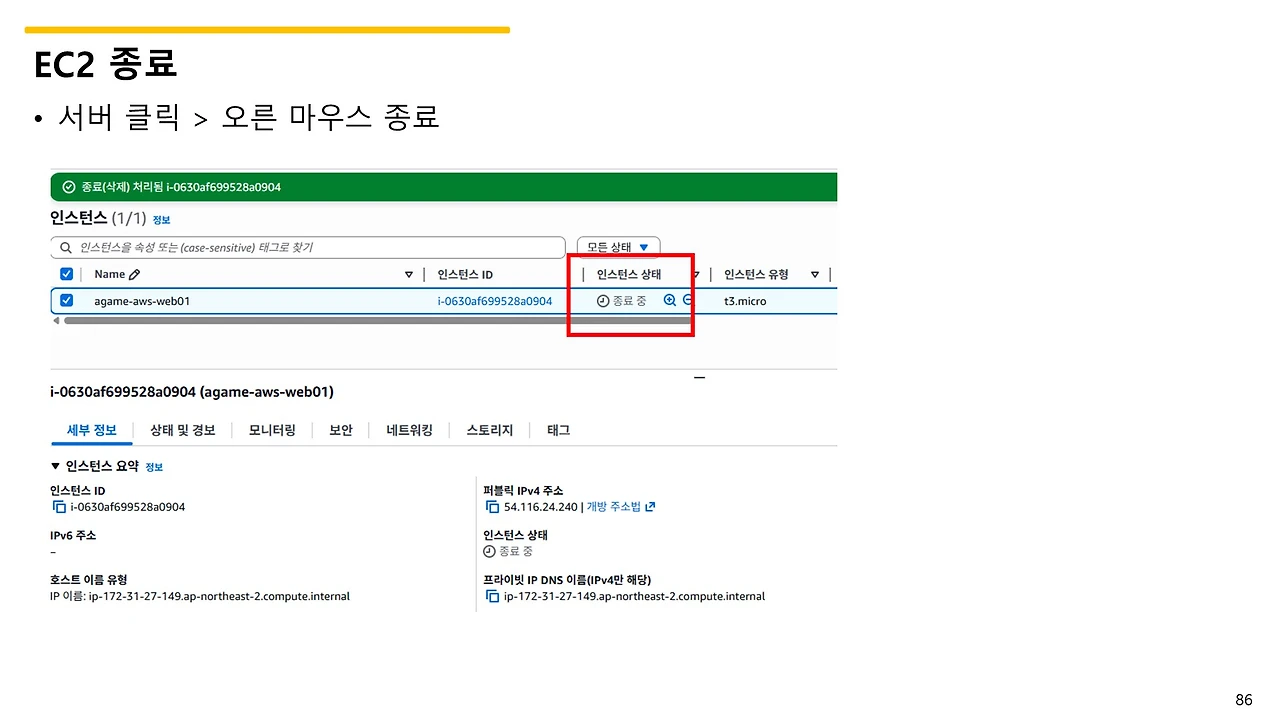Uncheck the agame-aws-web01 row checkbox
The image size is (1280, 720).
point(66,300)
